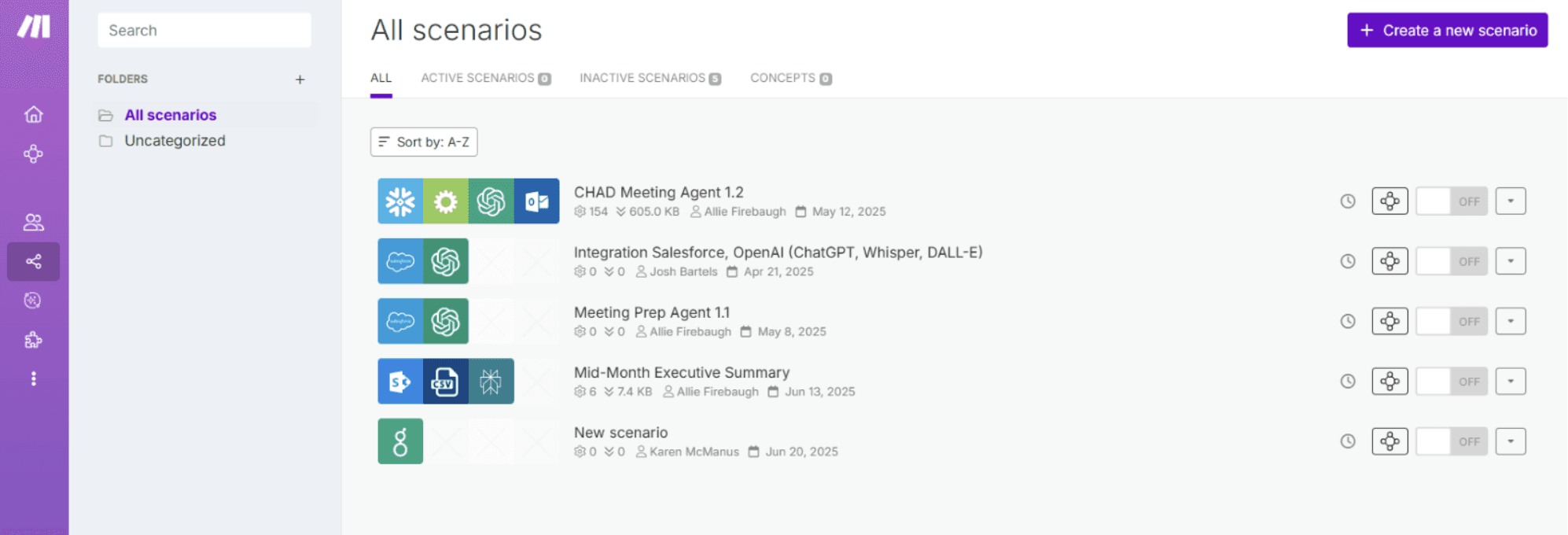
Task: Click the Search input field
Action: 204,30
